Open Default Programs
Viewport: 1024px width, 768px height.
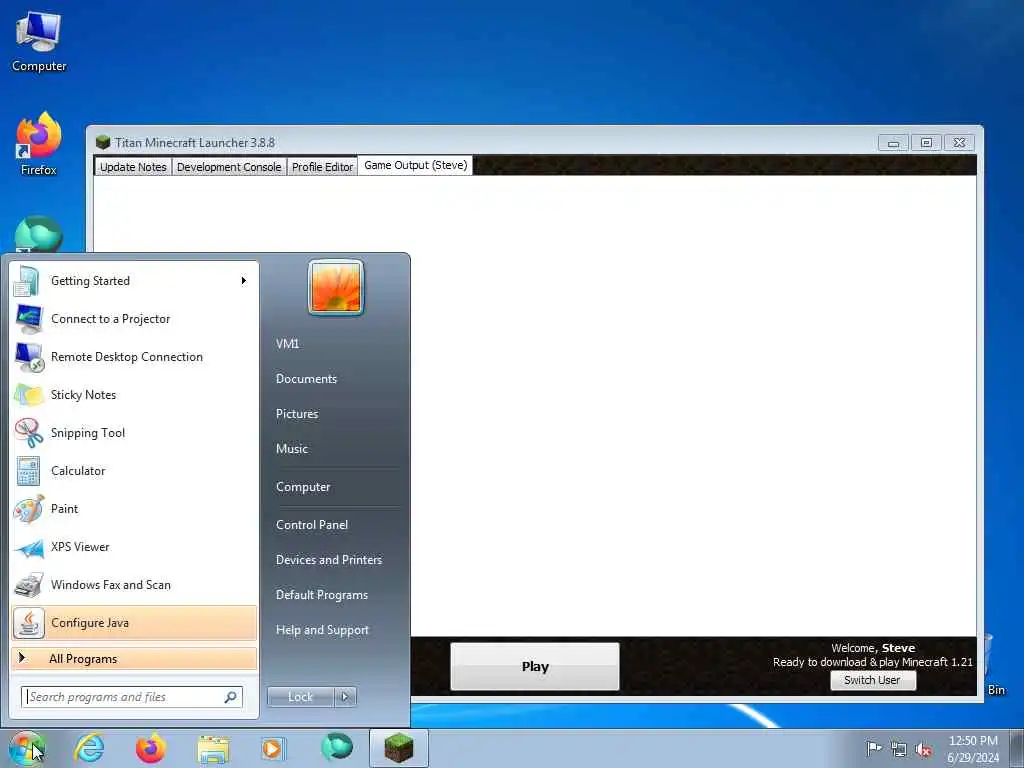pos(322,595)
